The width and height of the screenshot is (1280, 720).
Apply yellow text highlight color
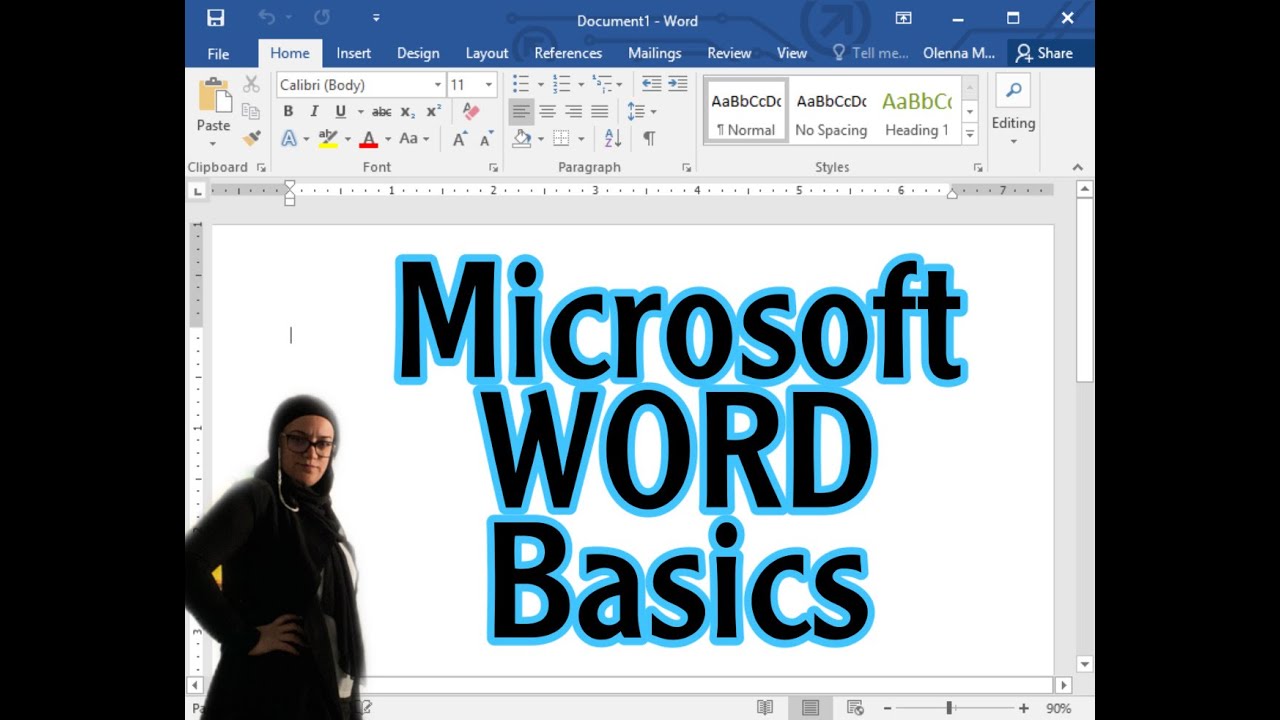tap(328, 139)
